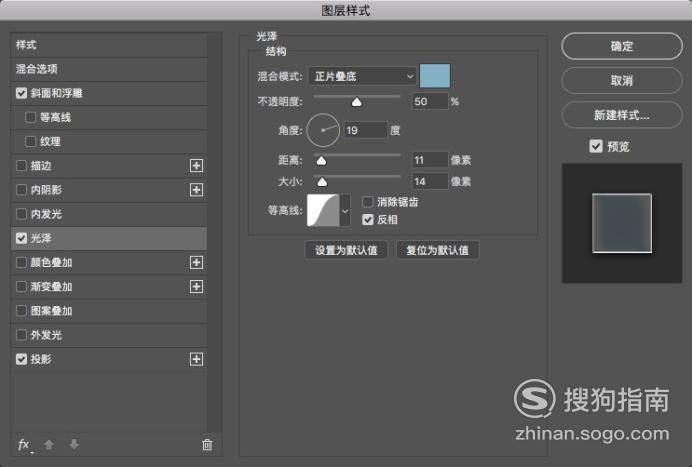Add another 内阴影 effect with its plus icon

(x=196, y=190)
